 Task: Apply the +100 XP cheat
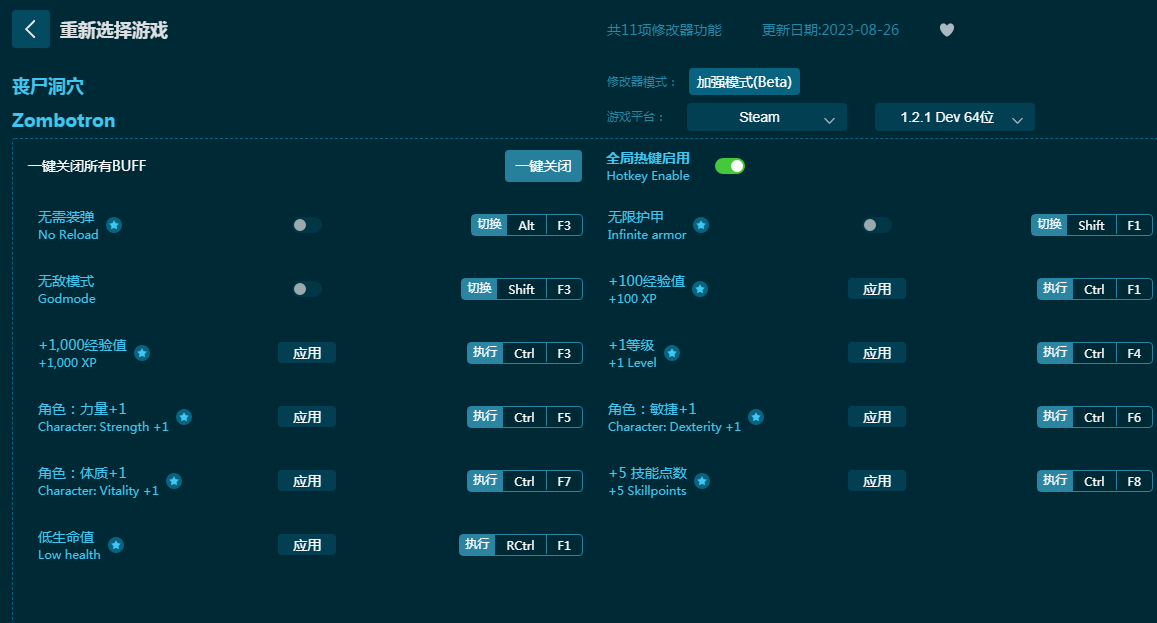(877, 289)
